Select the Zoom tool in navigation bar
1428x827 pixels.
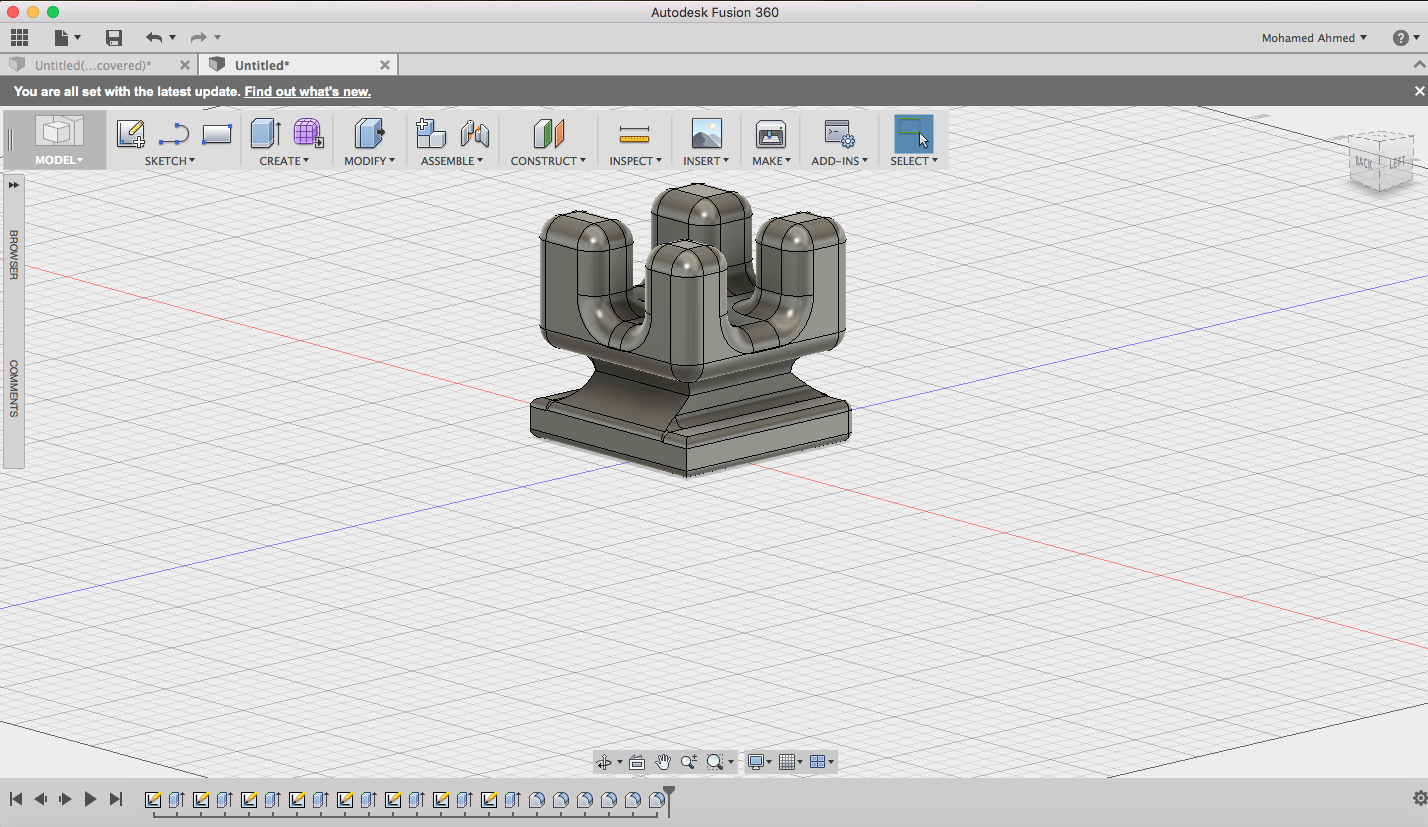689,762
